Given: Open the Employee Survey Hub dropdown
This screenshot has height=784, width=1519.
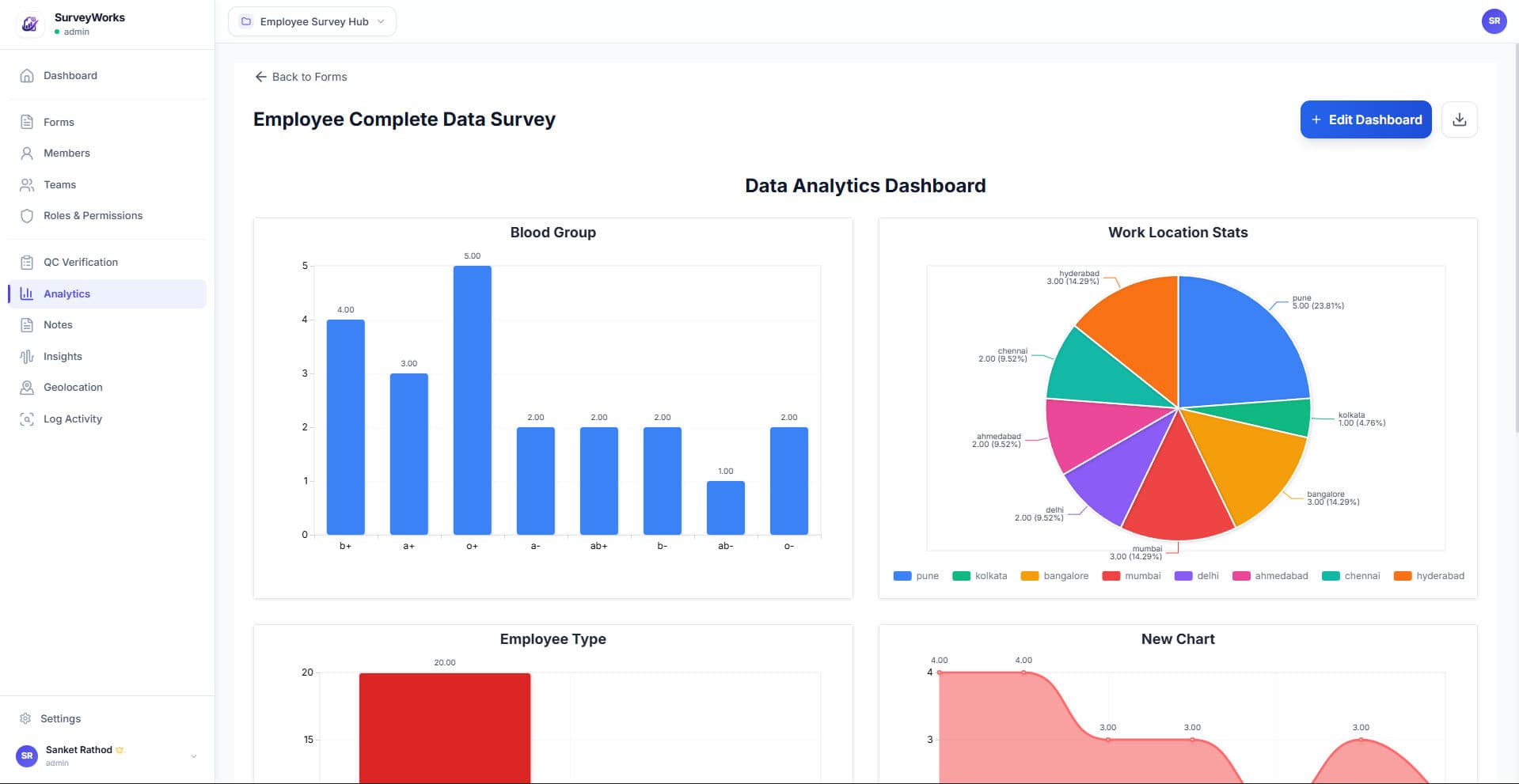Looking at the screenshot, I should point(312,21).
